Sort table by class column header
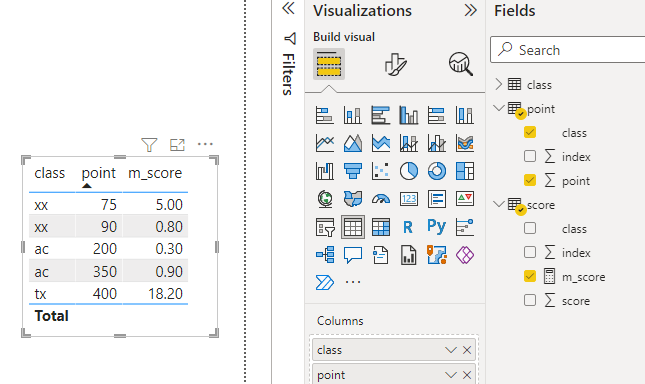Screen dimensions: 645x384 click(x=49, y=173)
